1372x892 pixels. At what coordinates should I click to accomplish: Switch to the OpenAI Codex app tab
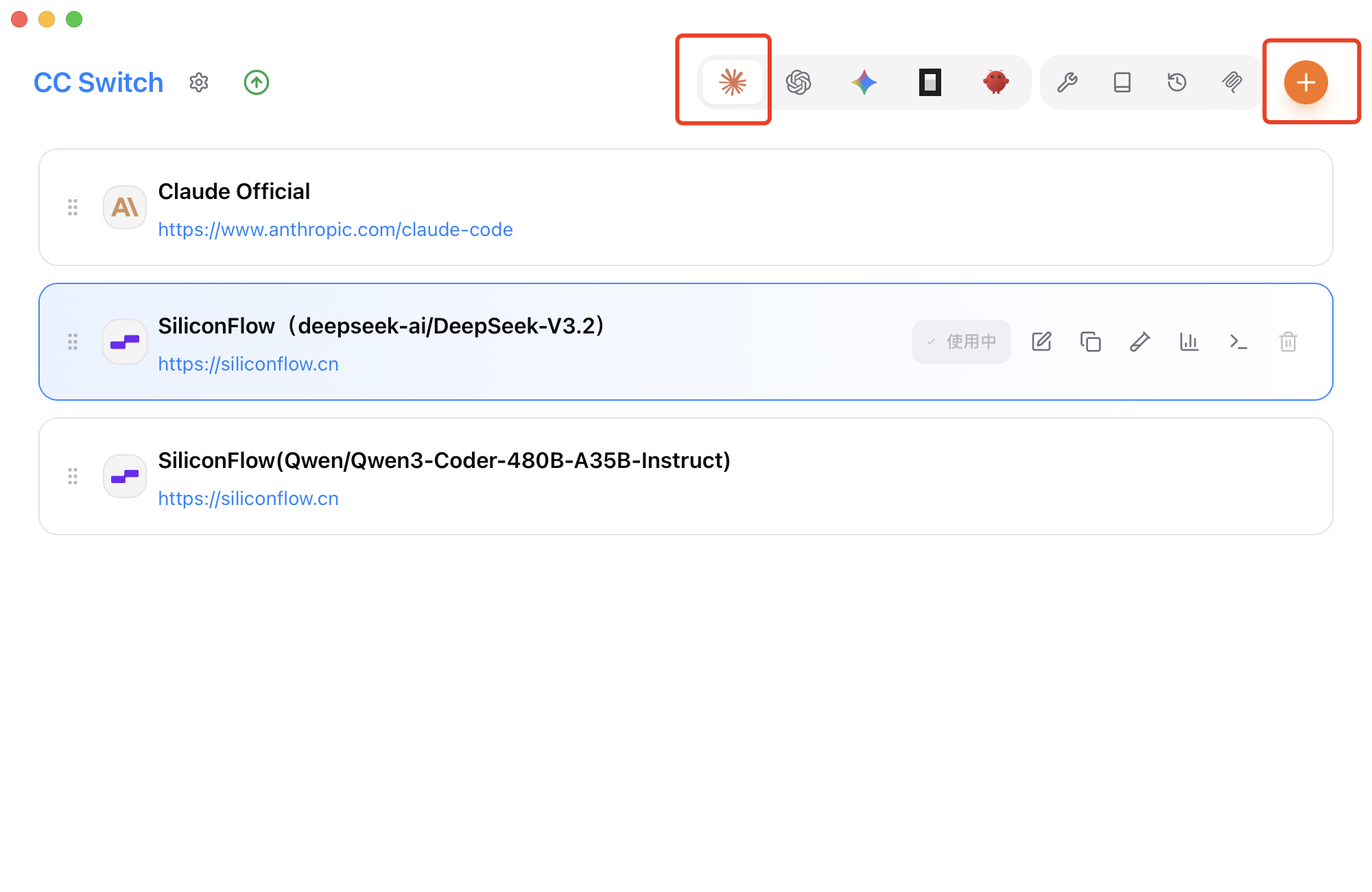point(799,82)
